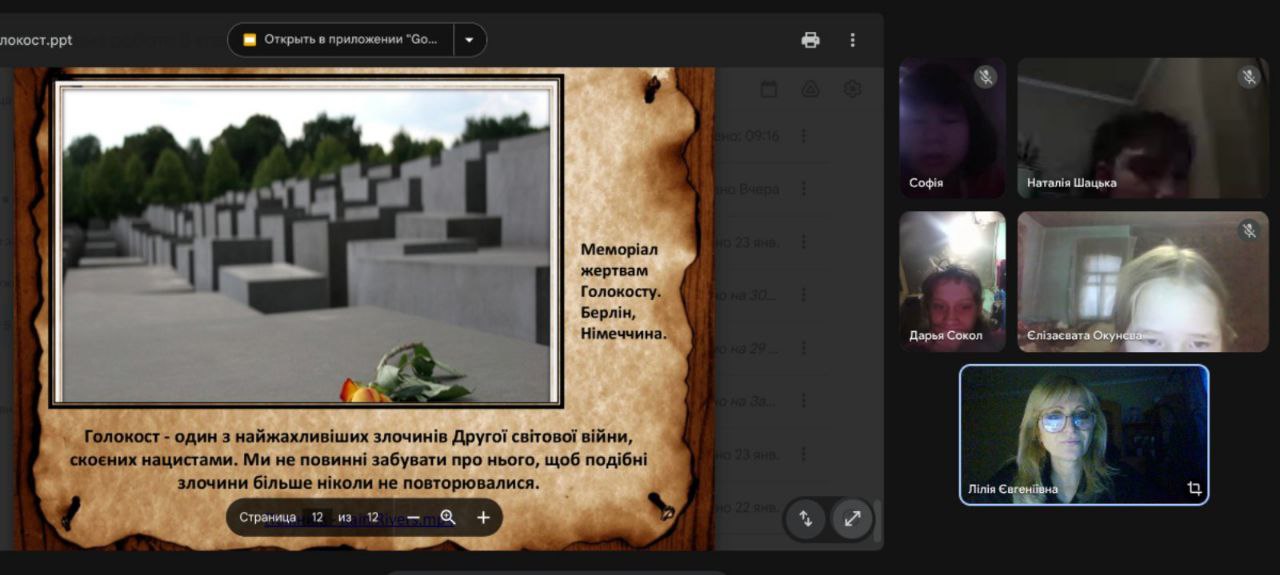
Task: Click muted microphone icon on Наталія Шацька's tile
Action: [1248, 77]
